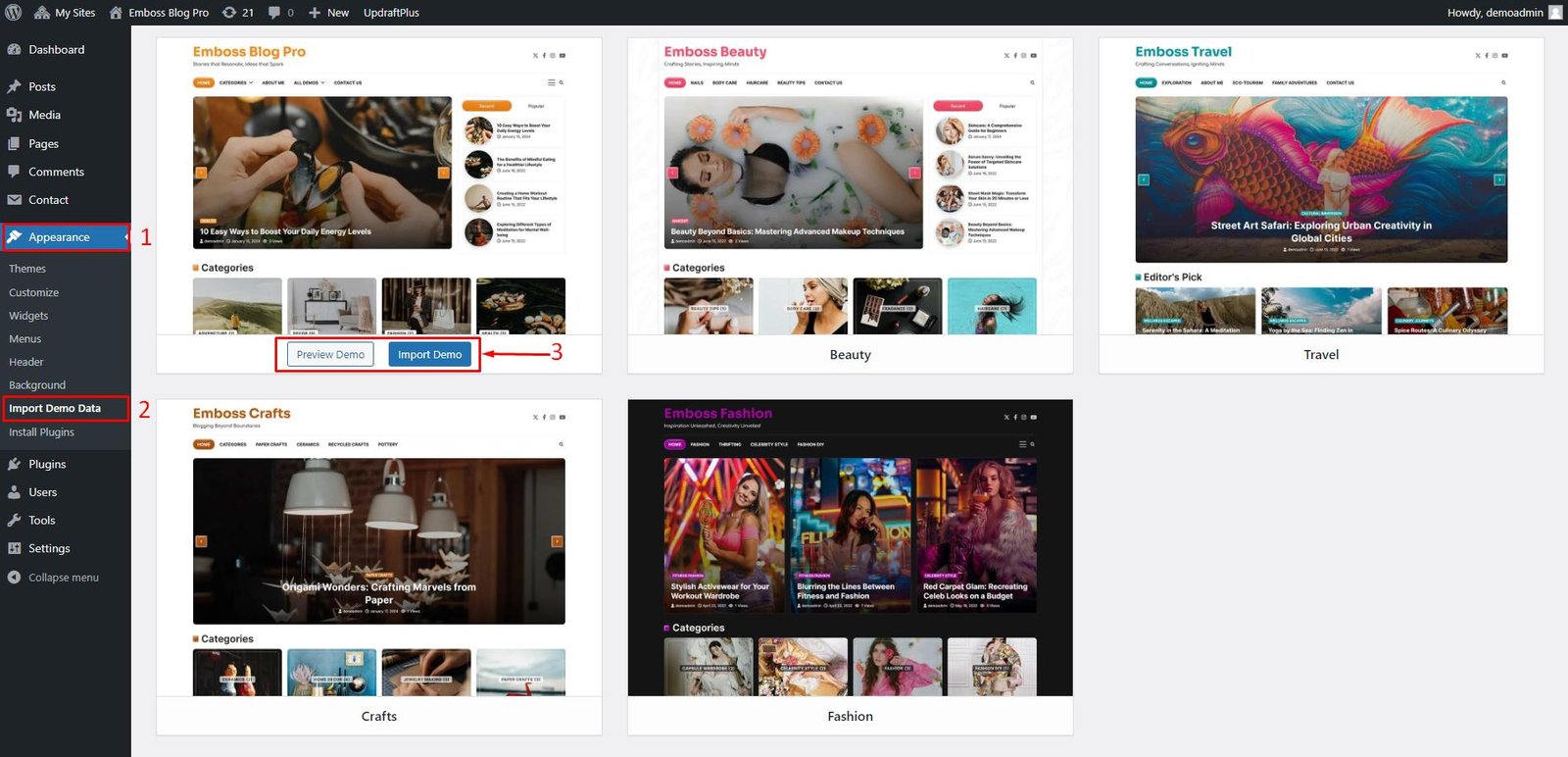
Task: Open UpdraftPlus in the admin bar
Action: coord(391,13)
